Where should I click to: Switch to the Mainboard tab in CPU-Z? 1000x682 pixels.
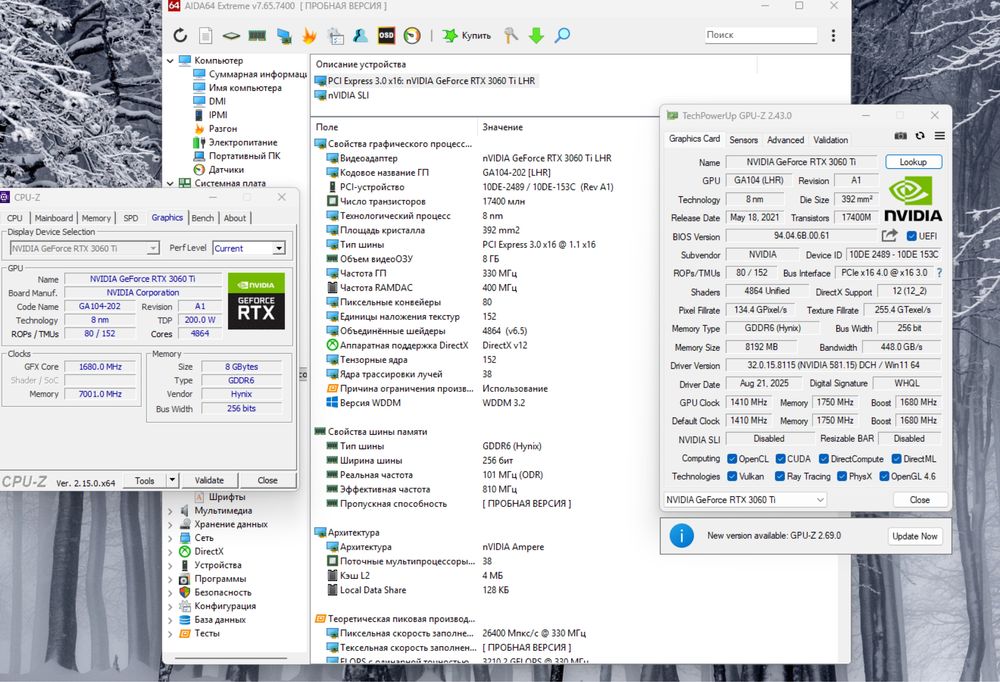tap(54, 218)
